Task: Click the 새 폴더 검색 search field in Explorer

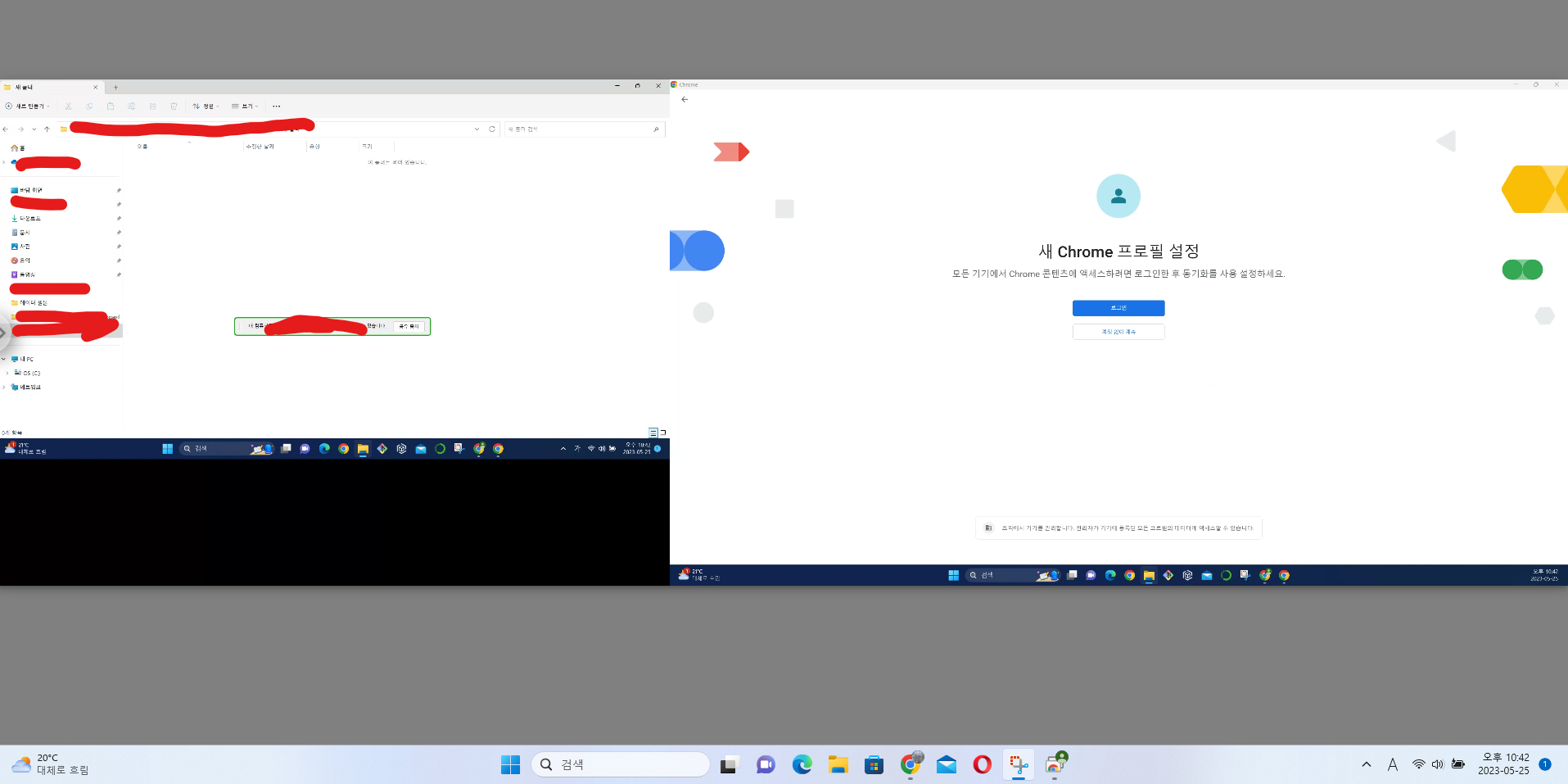Action: tap(585, 129)
